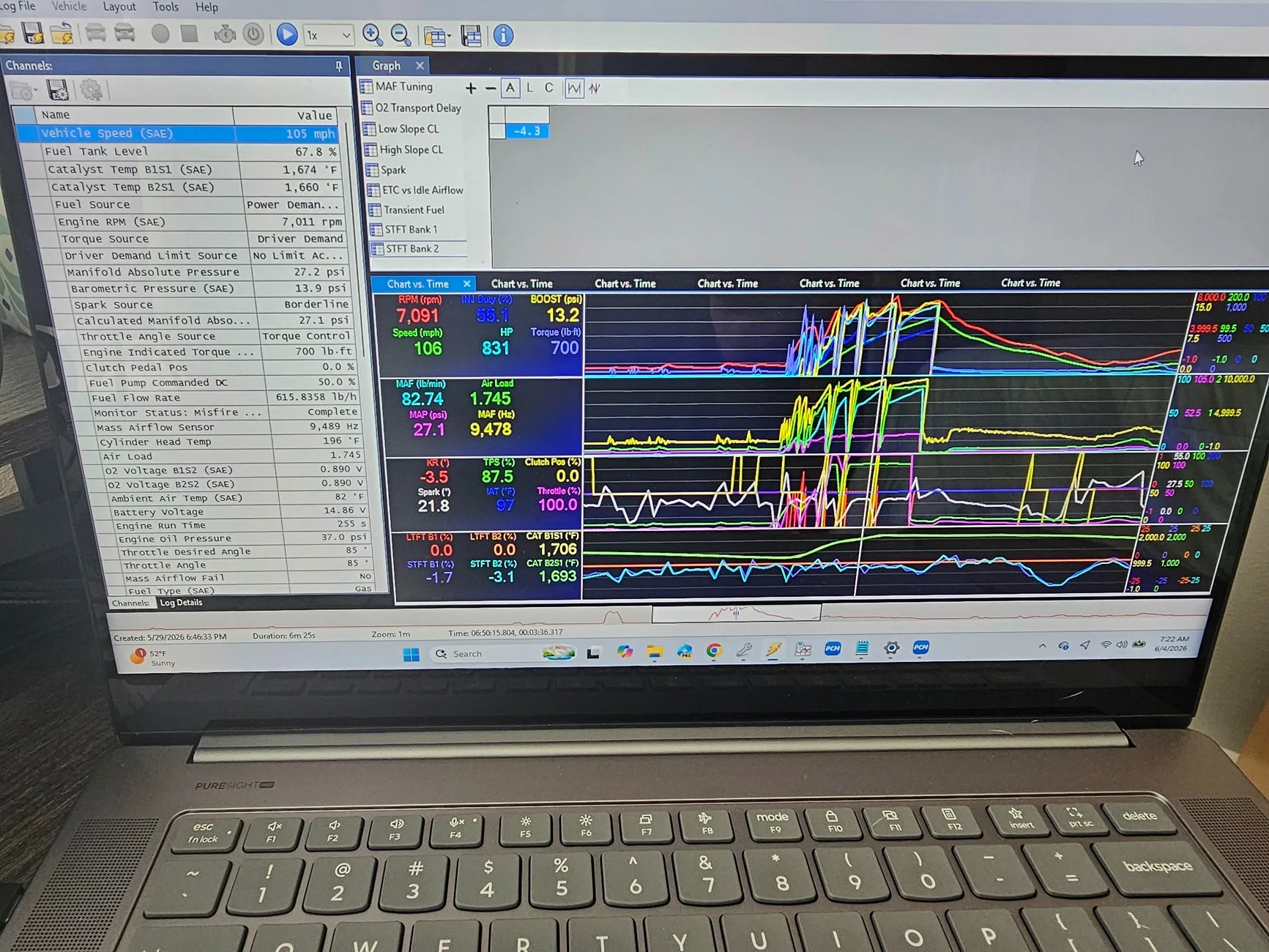Screen dimensions: 1269x952
Task: Toggle the L mode graph button
Action: [529, 88]
